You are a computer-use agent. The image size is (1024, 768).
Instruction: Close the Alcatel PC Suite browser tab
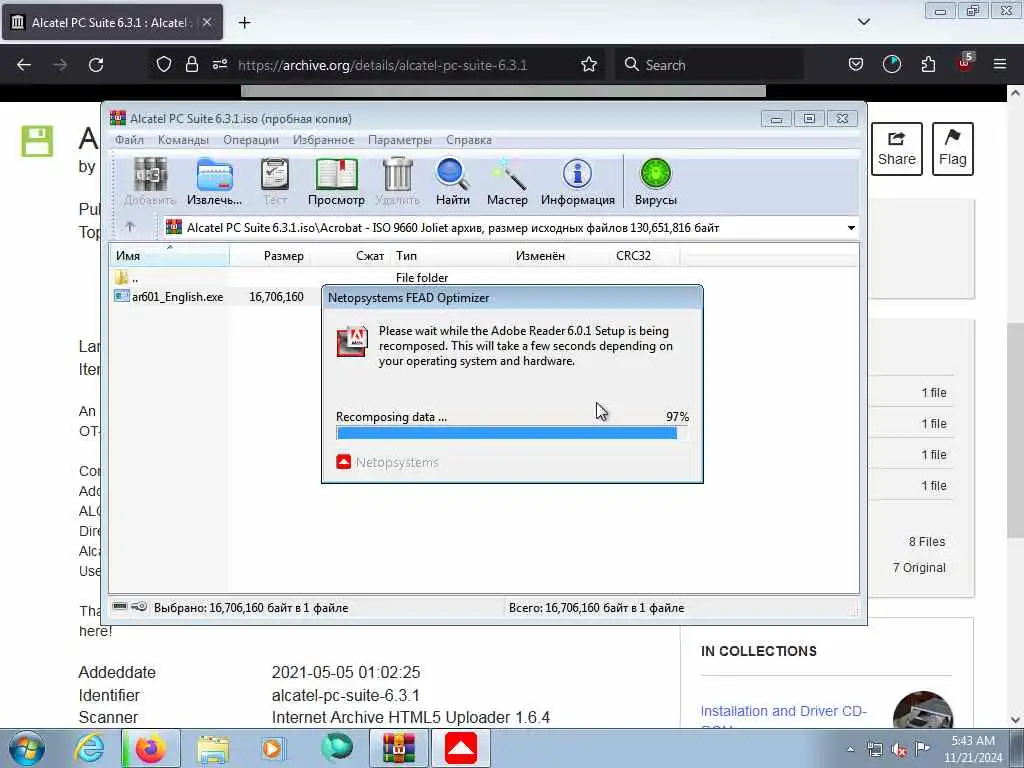206,22
